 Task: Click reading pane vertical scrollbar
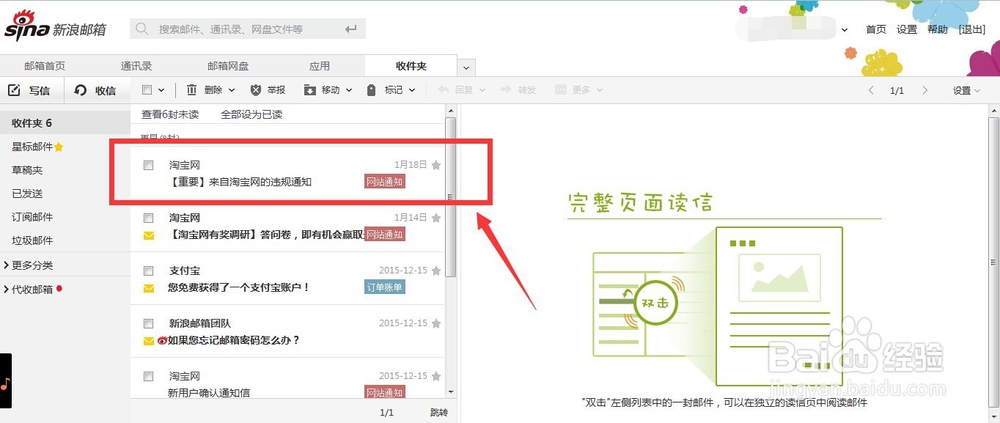click(x=994, y=262)
